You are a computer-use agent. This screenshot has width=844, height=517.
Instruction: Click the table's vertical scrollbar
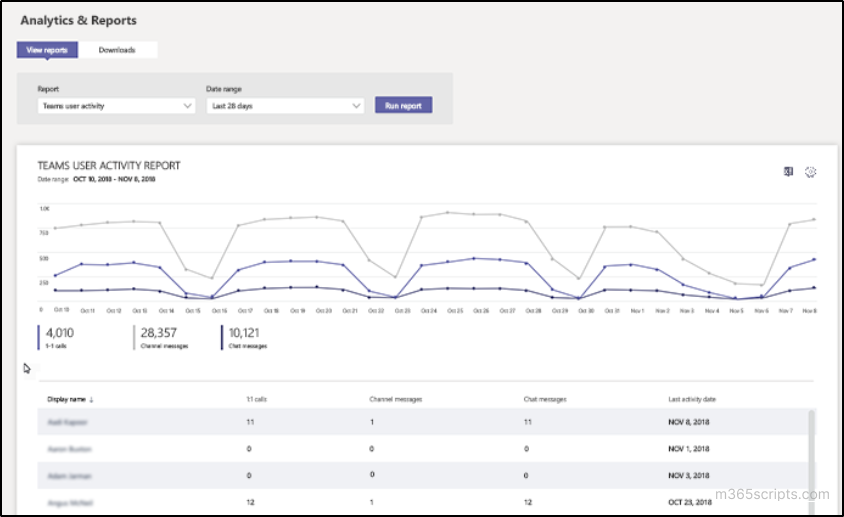(811, 460)
